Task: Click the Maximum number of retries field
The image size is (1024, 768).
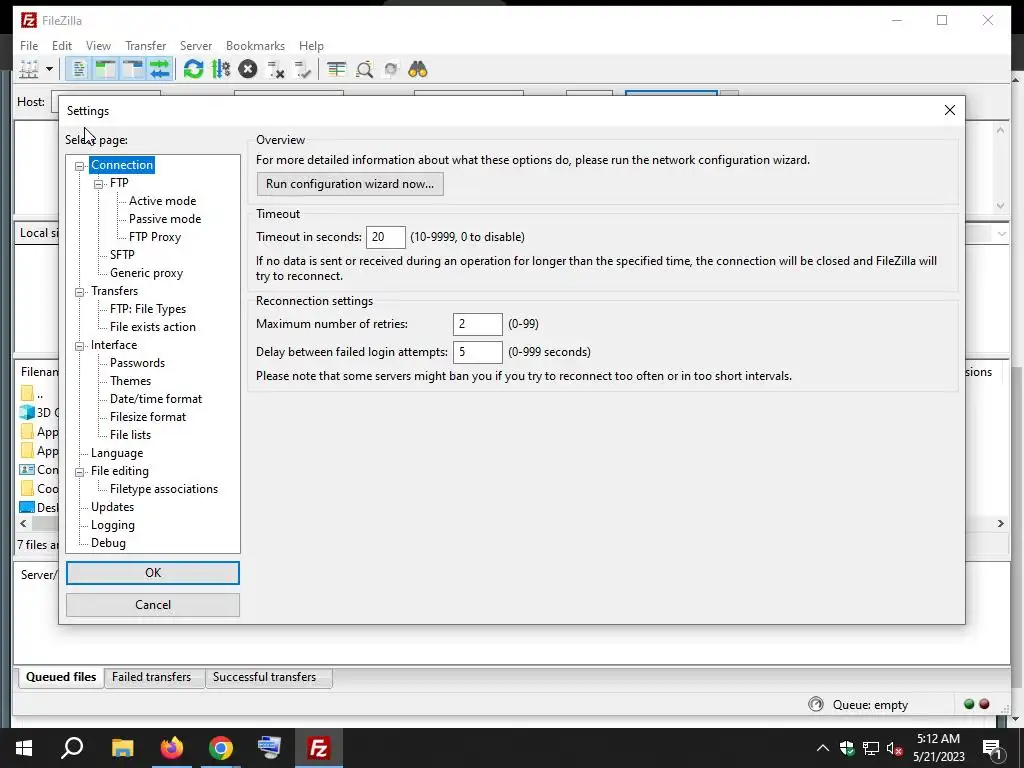Action: (478, 324)
